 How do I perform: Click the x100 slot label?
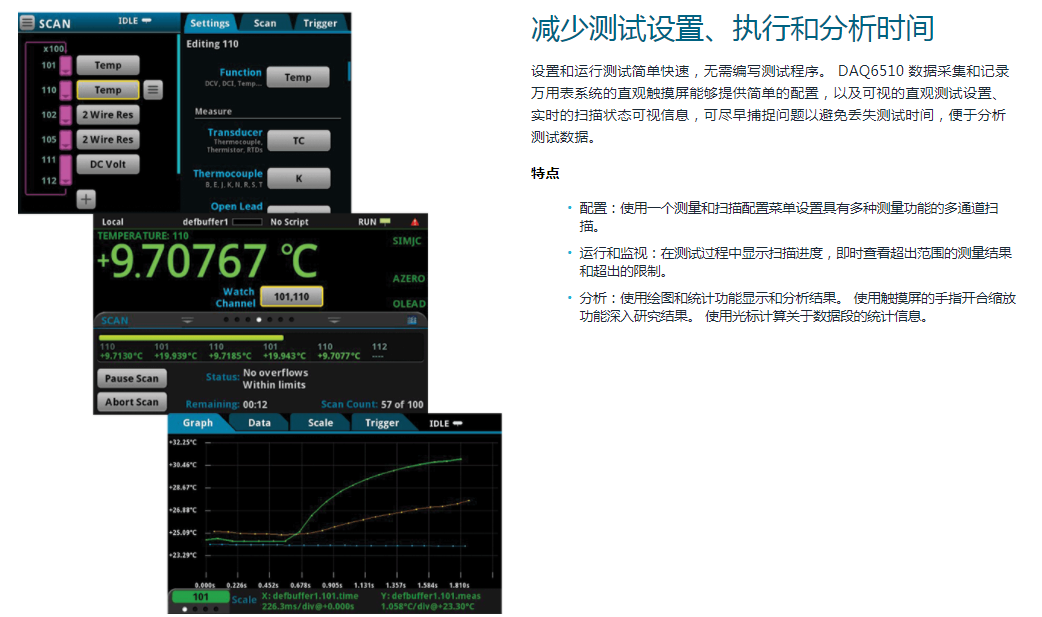pyautogui.click(x=54, y=49)
